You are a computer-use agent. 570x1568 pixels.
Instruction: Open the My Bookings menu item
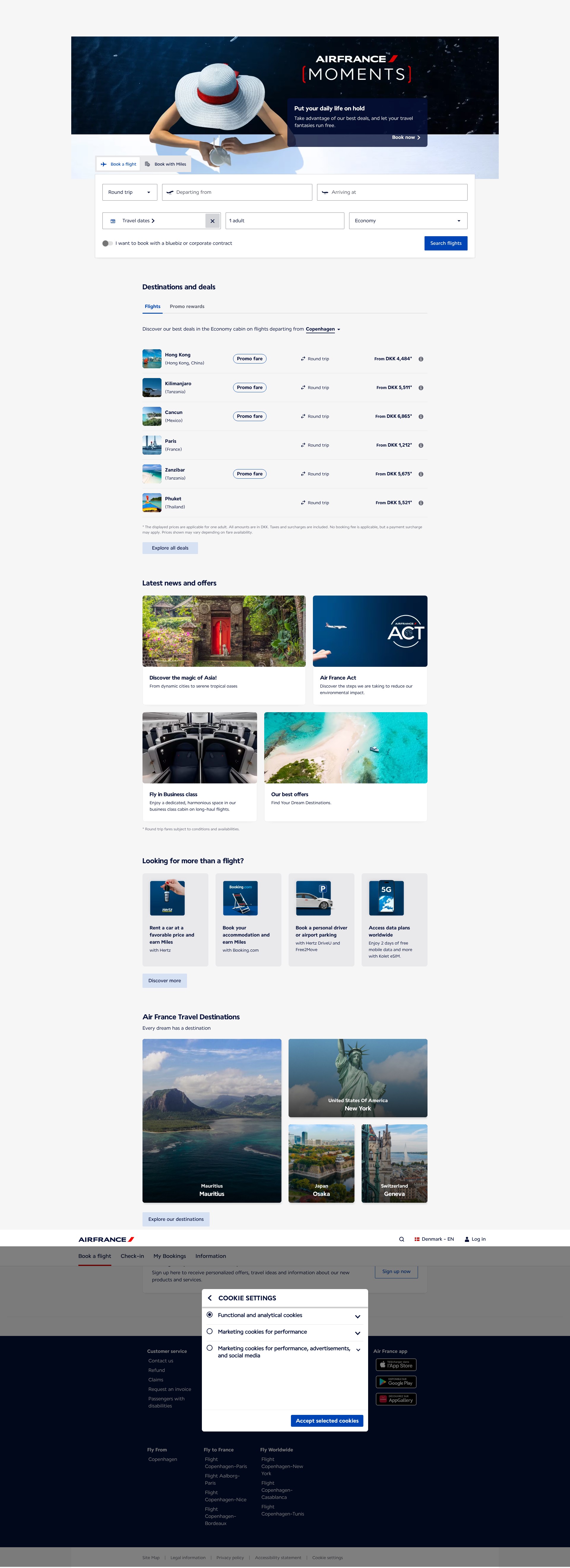[170, 1256]
